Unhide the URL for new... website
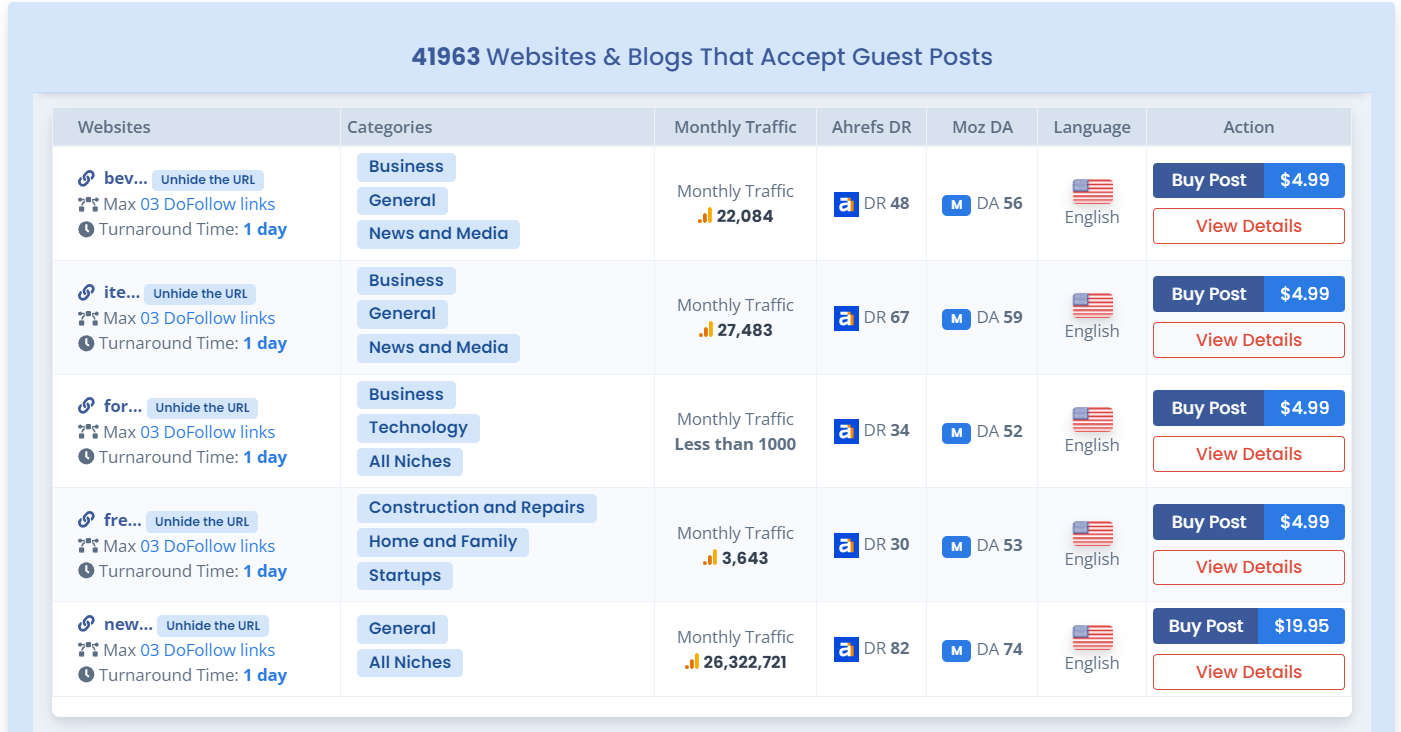1401x732 pixels. pos(213,626)
